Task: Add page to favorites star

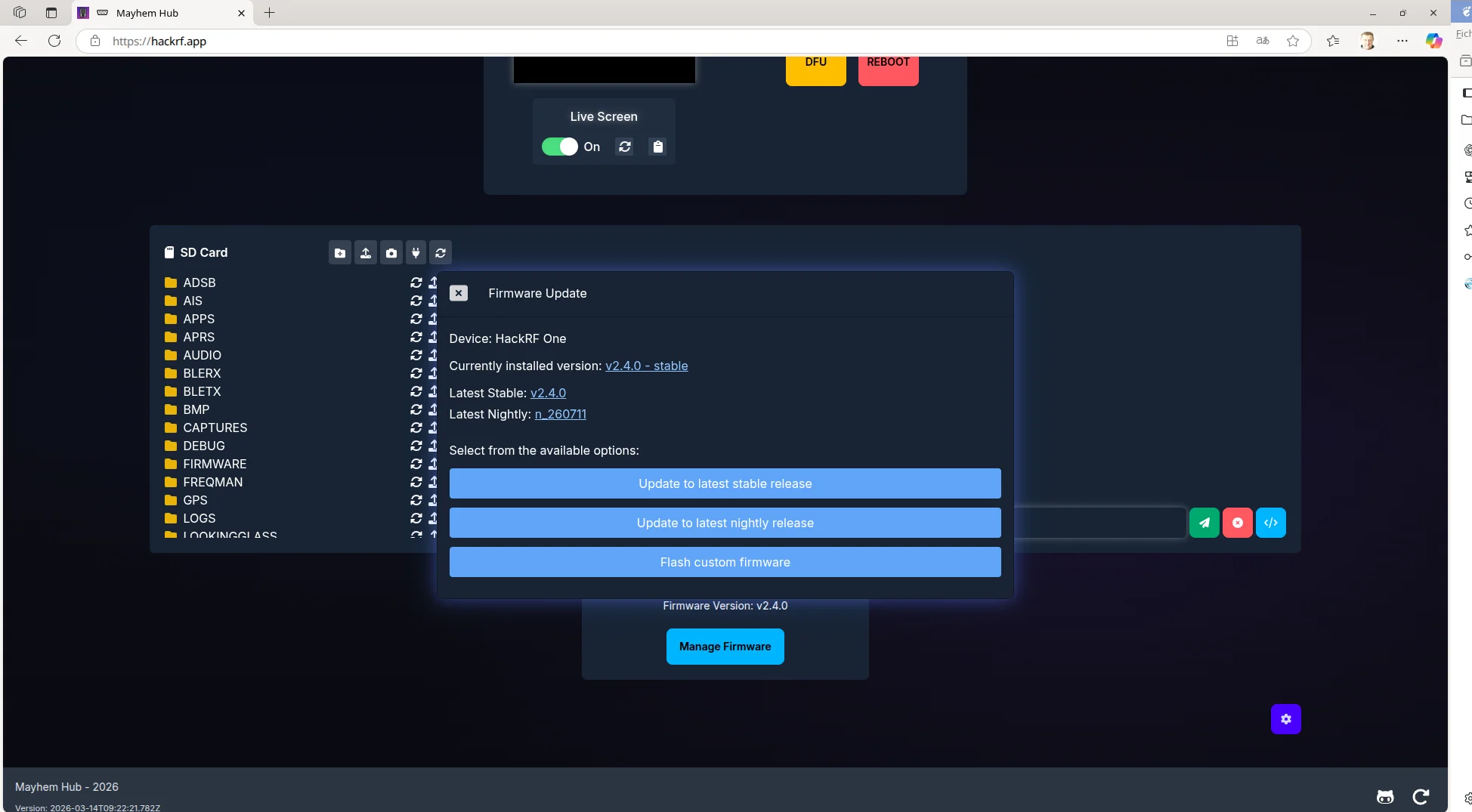Action: click(1293, 41)
